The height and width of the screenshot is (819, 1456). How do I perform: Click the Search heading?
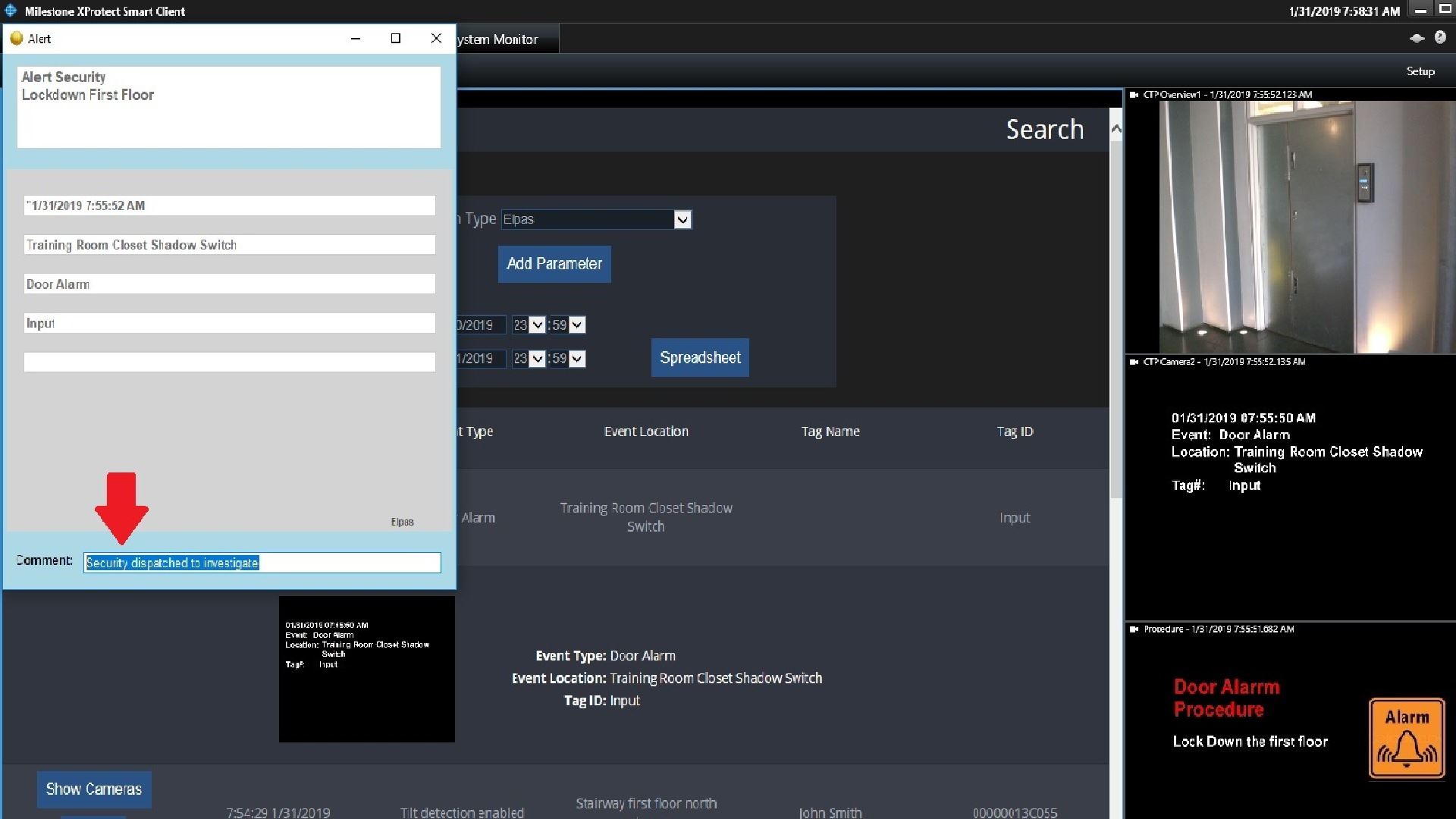coord(1044,130)
